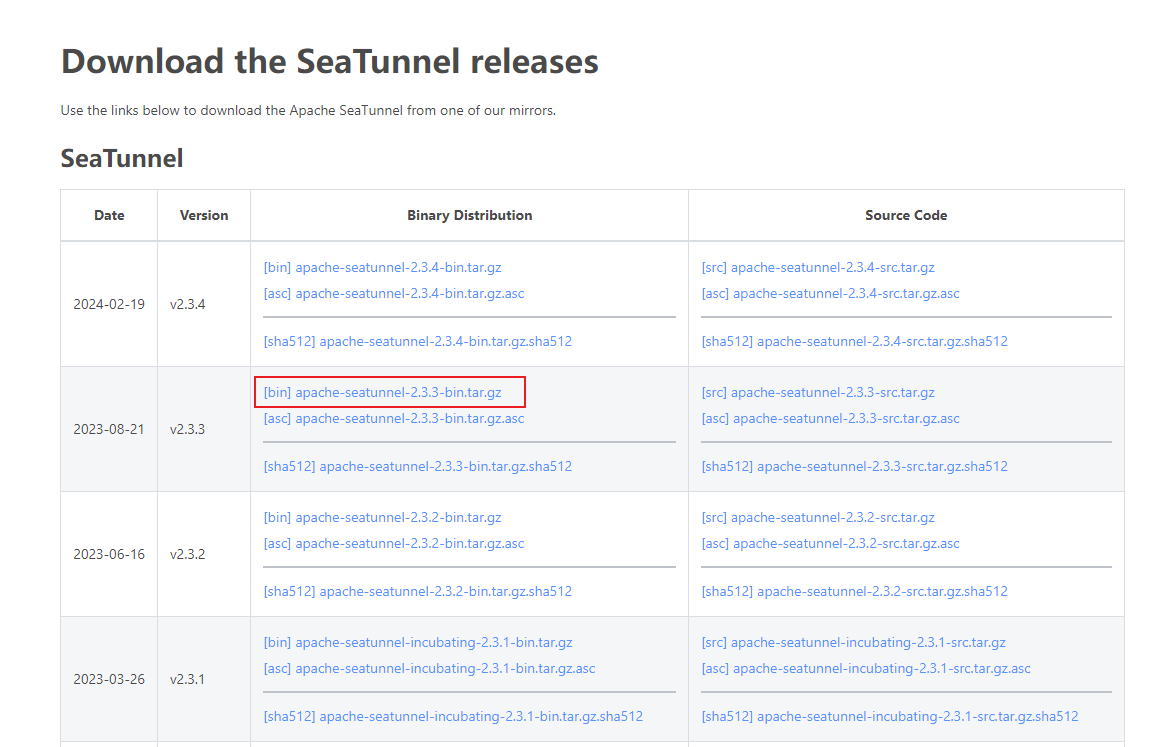Viewport: 1157px width, 747px height.
Task: Download apache-seatunnel-2.3.4-bin.tar.gz binary
Action: click(x=382, y=267)
